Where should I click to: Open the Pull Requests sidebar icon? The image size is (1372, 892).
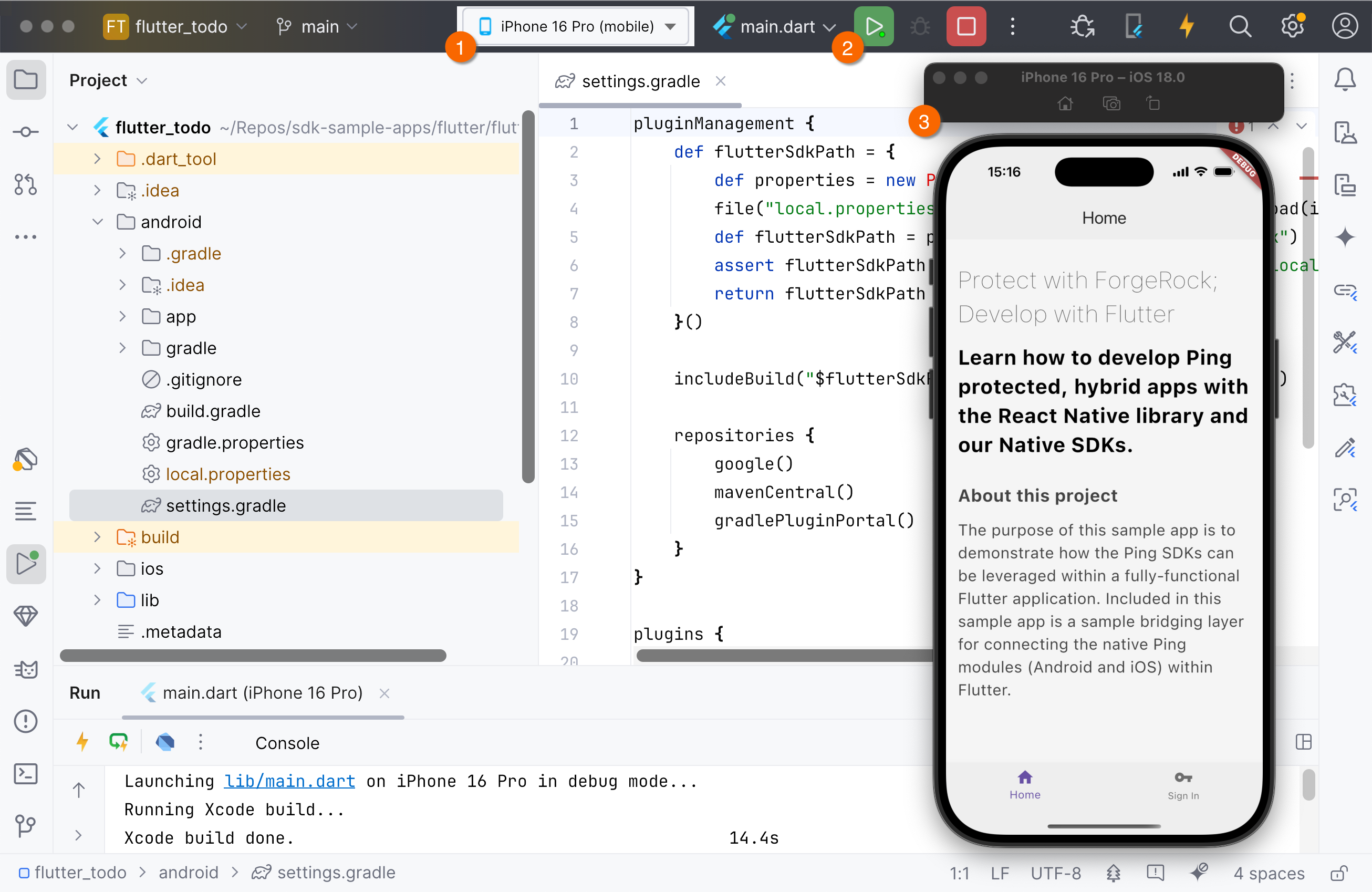click(x=25, y=184)
